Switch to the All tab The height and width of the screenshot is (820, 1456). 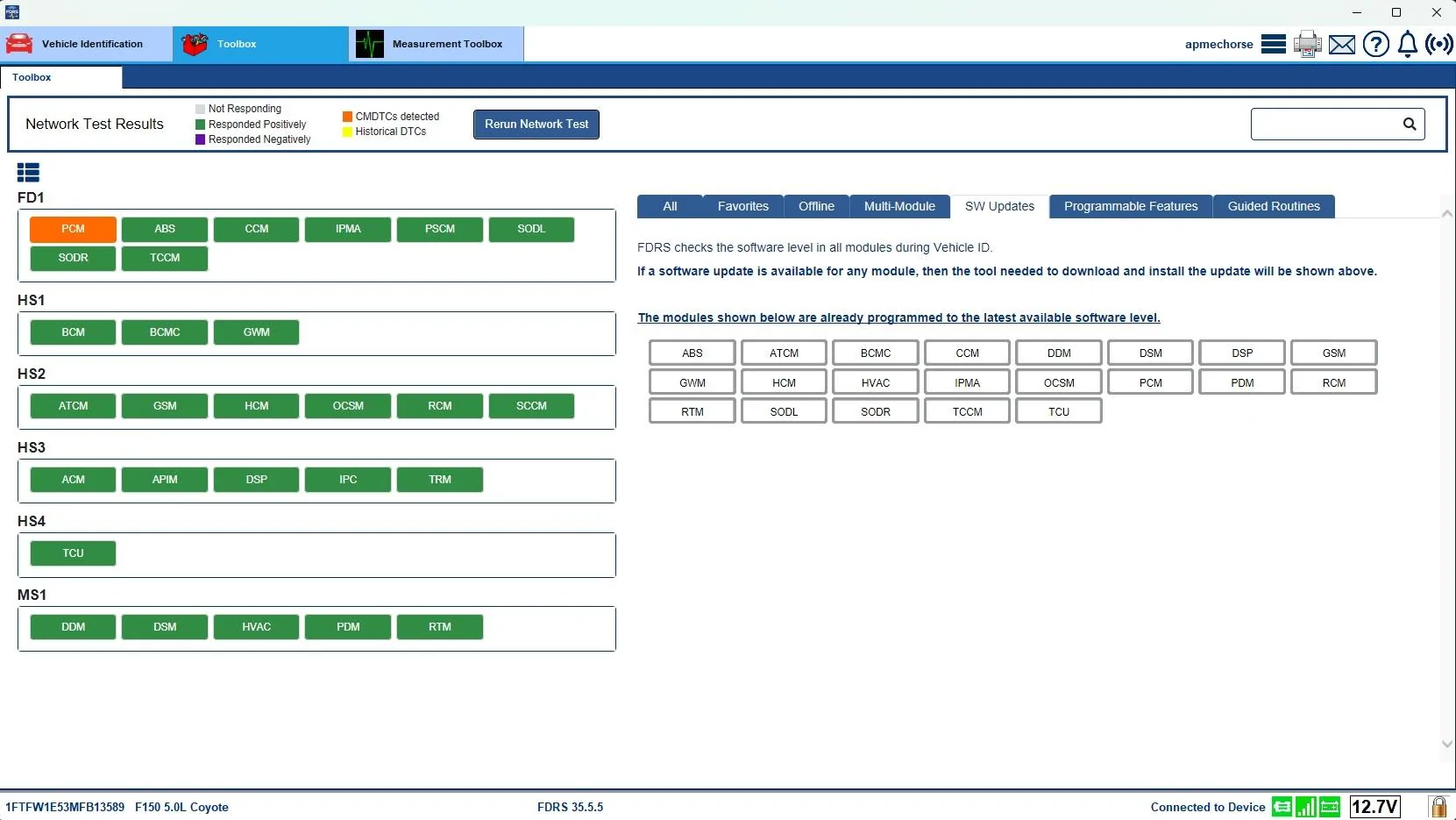(670, 206)
